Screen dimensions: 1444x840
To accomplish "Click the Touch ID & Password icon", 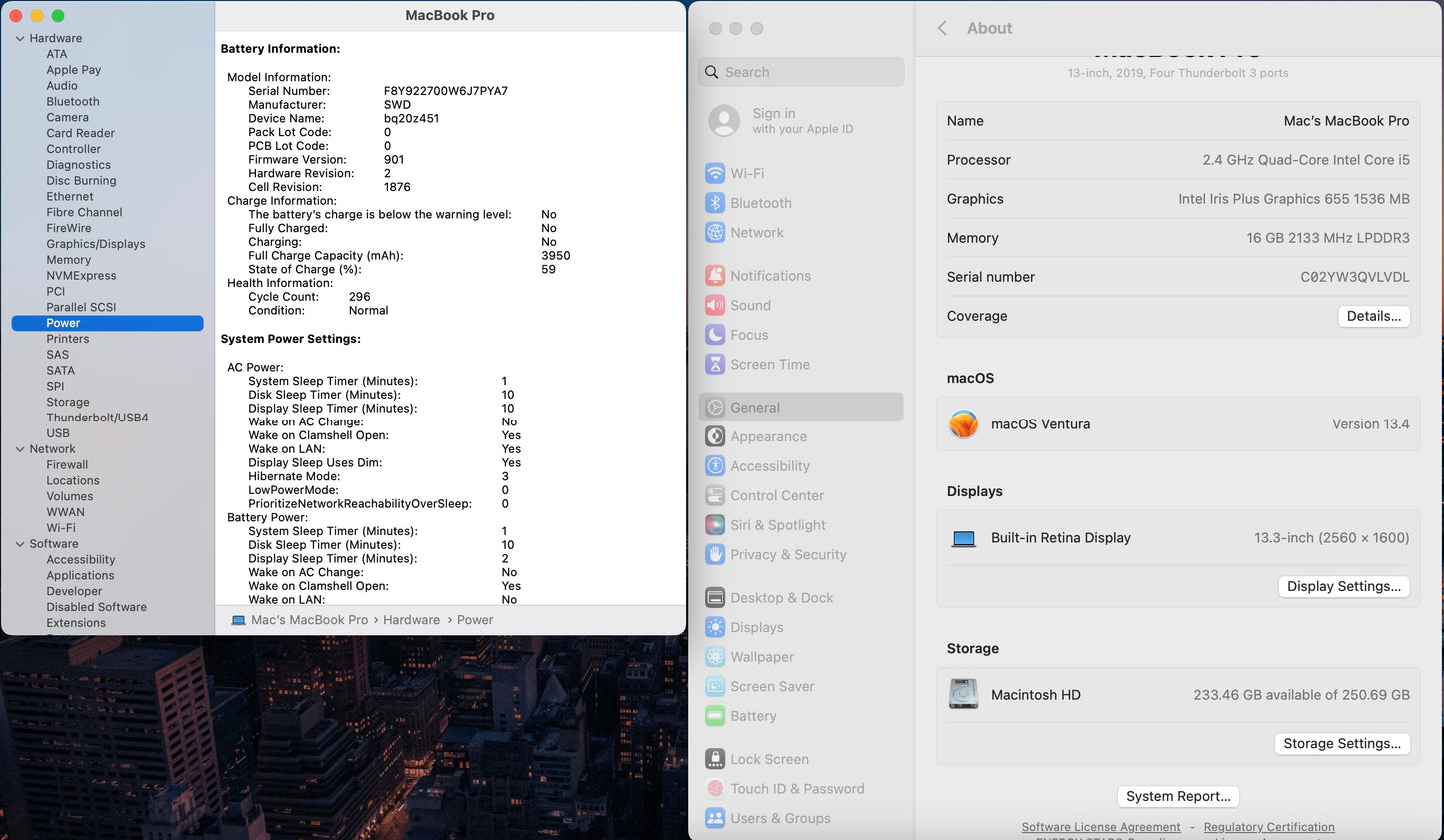I will (715, 789).
